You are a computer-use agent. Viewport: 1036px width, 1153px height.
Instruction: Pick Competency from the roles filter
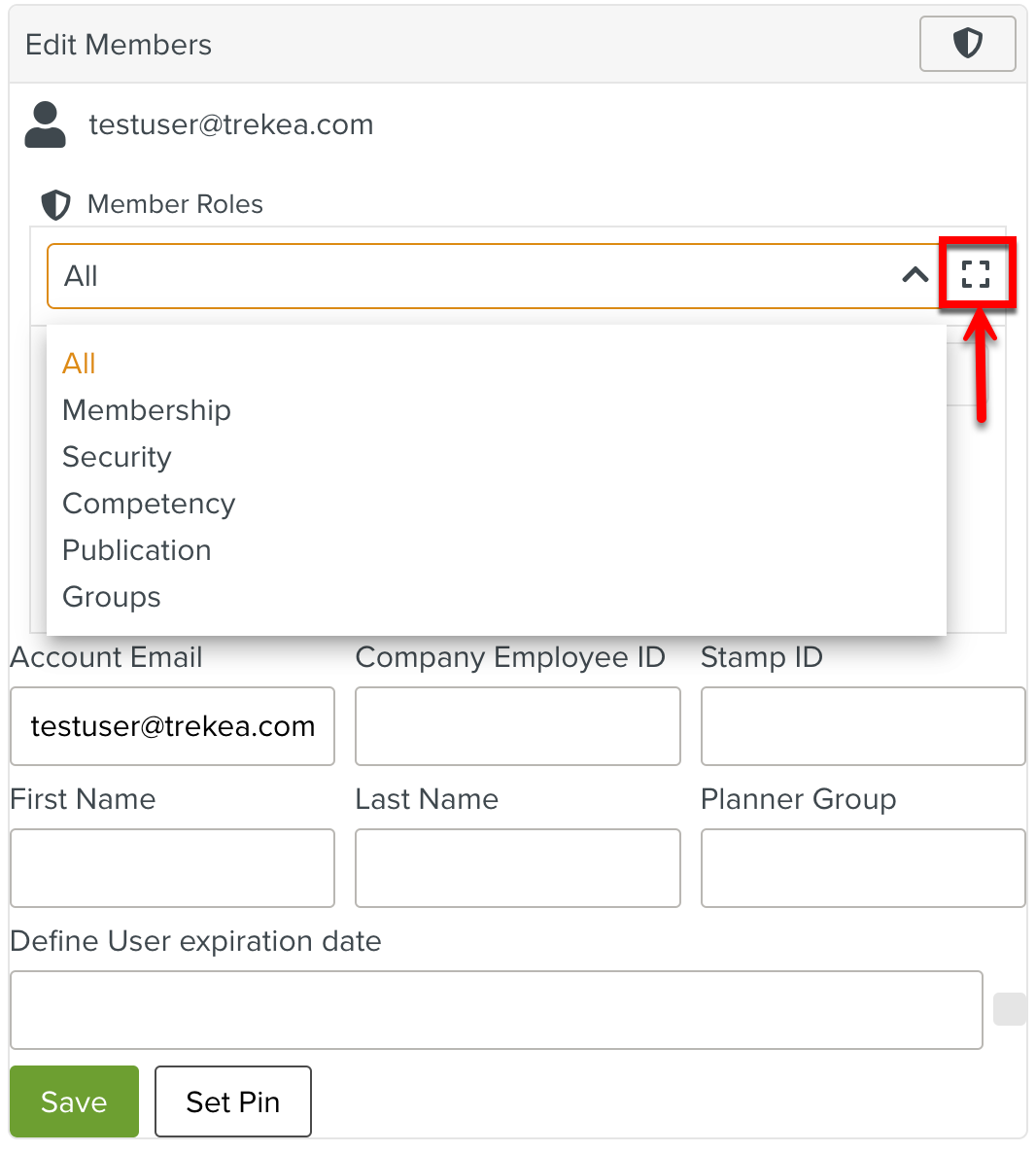coord(149,504)
